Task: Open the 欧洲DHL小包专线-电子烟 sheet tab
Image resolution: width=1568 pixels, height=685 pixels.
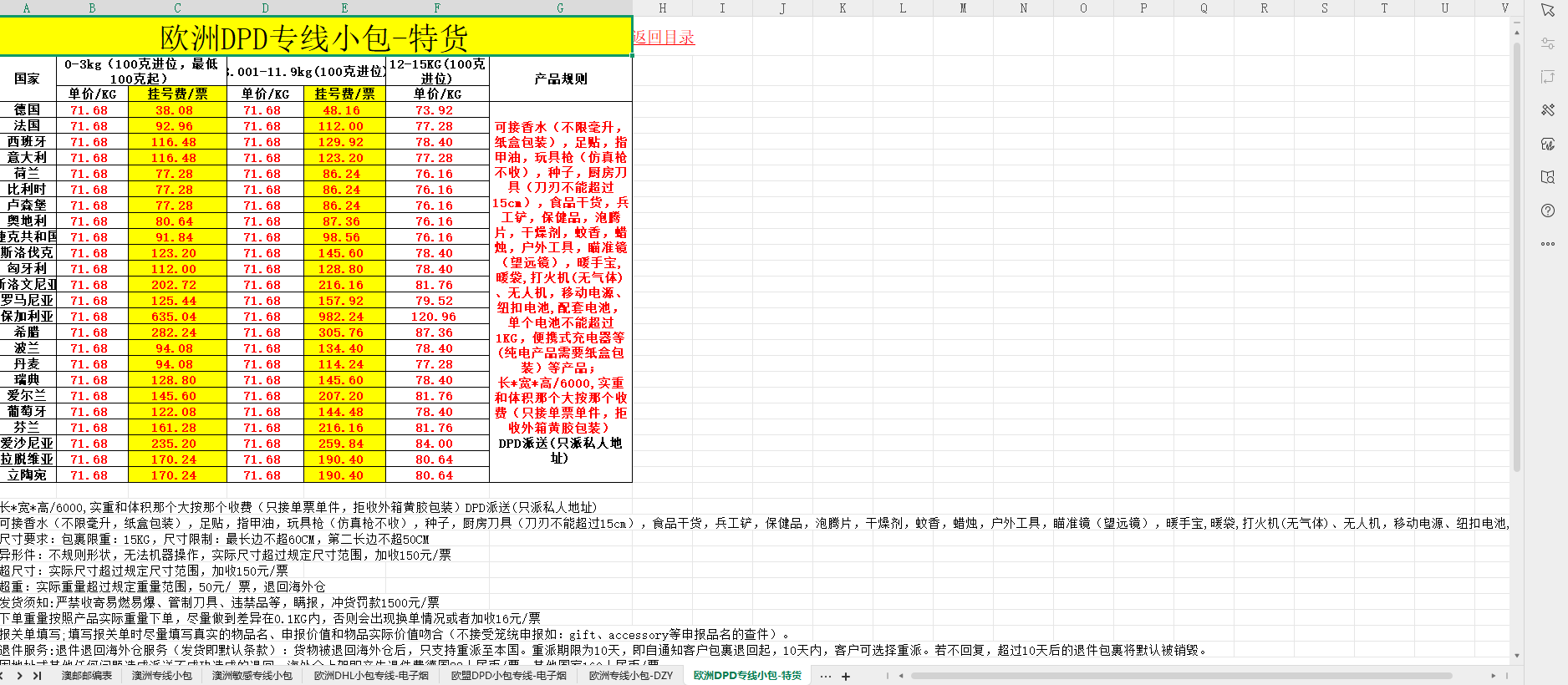Action: point(371,676)
